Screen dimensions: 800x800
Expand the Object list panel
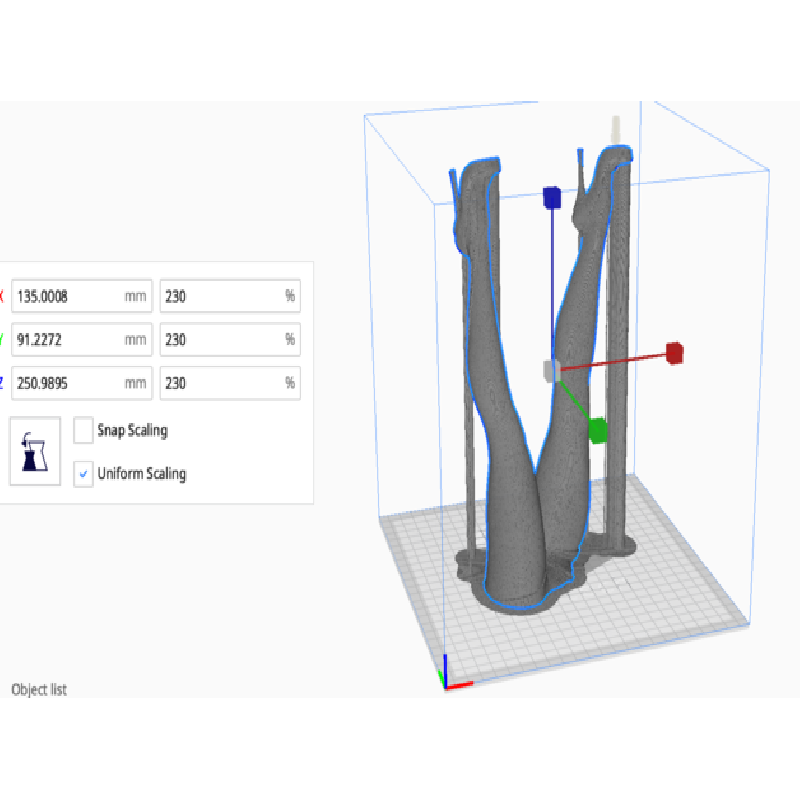[x=39, y=689]
